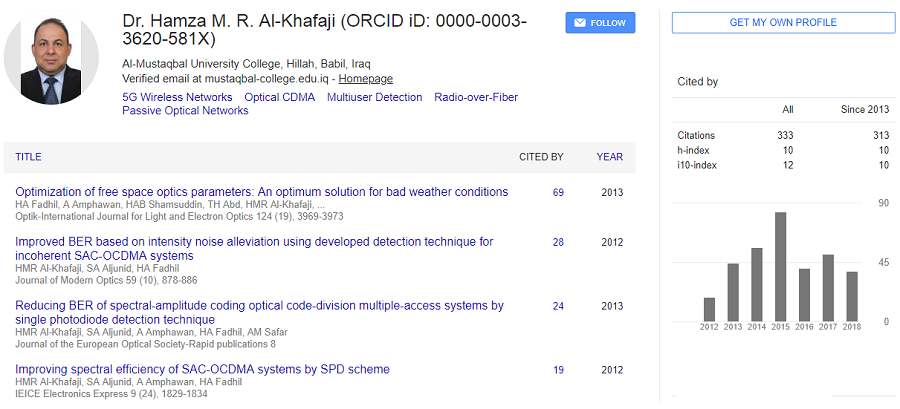The image size is (900, 409).
Task: Select the Optical CDMA interest link
Action: click(280, 98)
